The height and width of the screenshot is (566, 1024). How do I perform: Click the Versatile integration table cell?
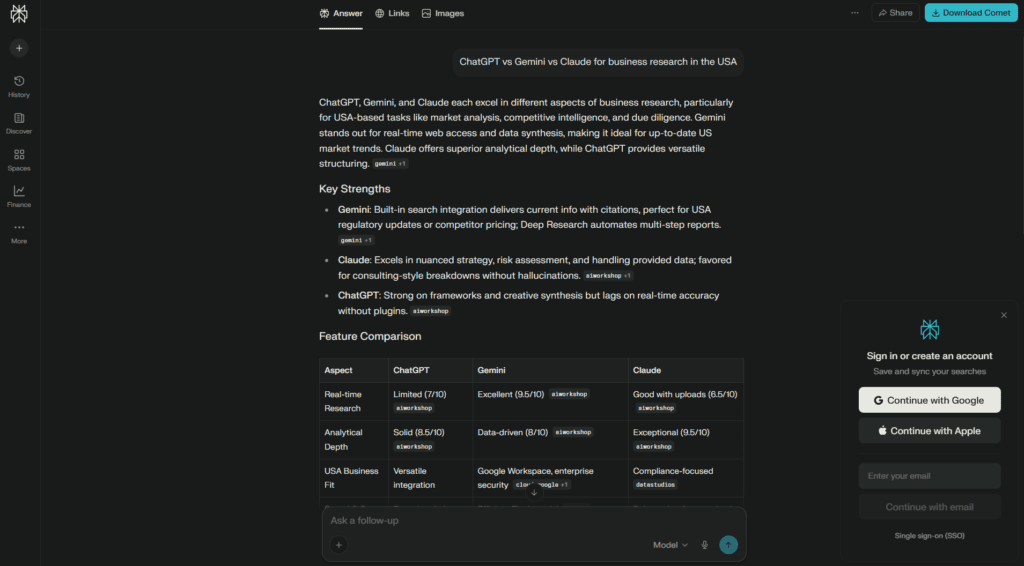tap(413, 478)
